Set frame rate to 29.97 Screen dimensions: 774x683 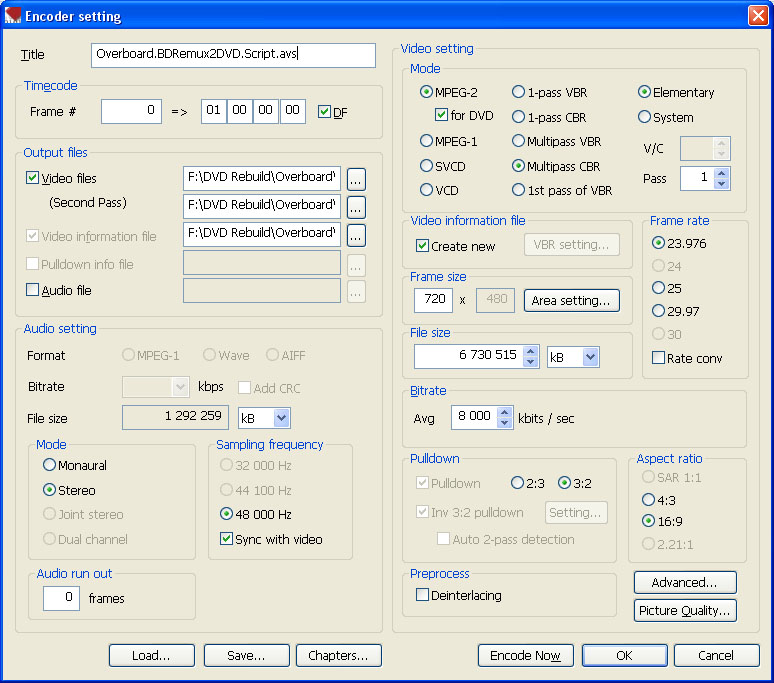click(658, 311)
